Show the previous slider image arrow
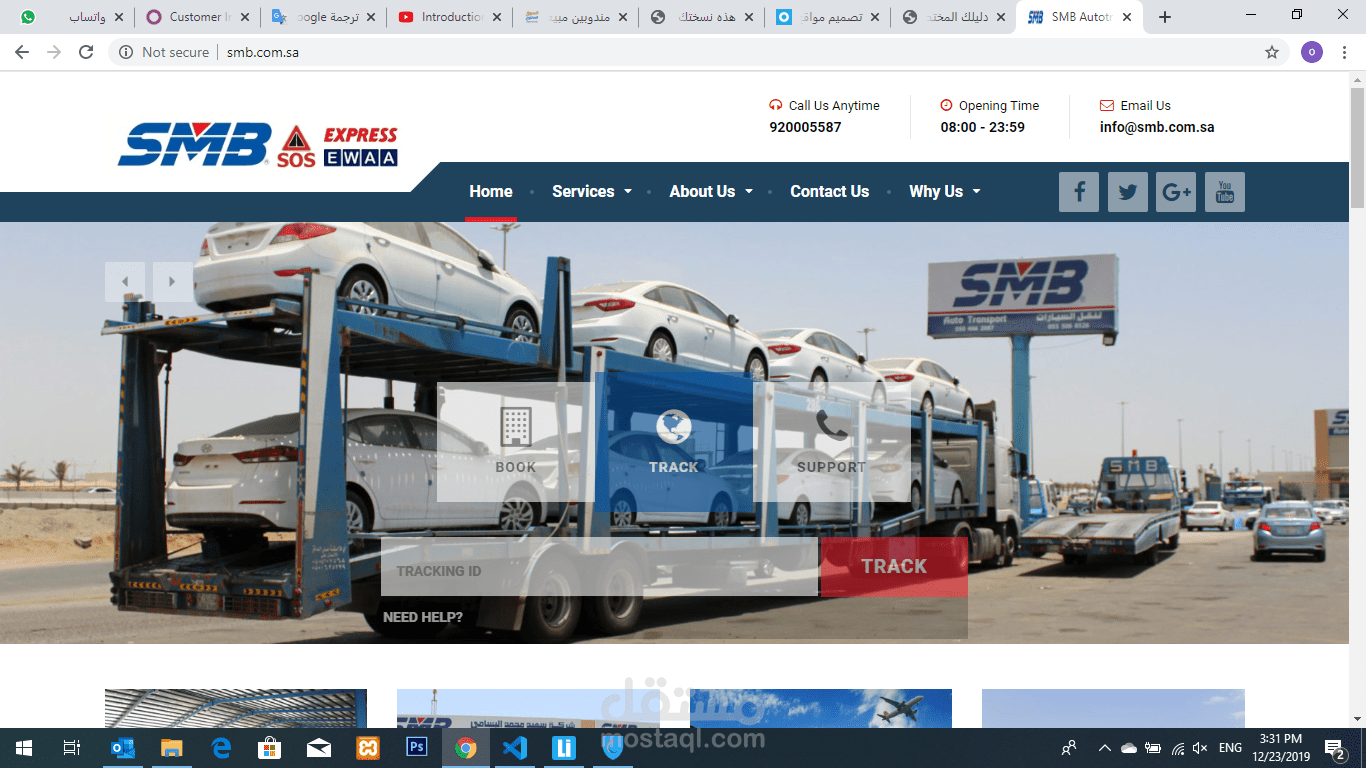Viewport: 1366px width, 768px height. (125, 282)
